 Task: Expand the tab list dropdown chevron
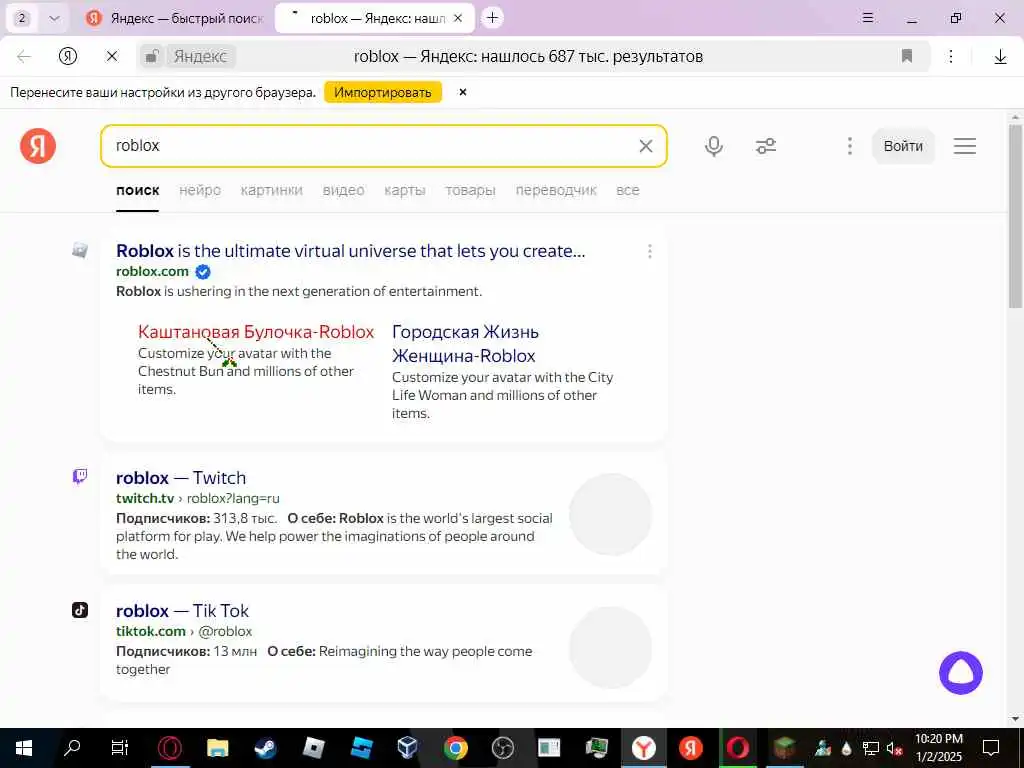pos(54,18)
